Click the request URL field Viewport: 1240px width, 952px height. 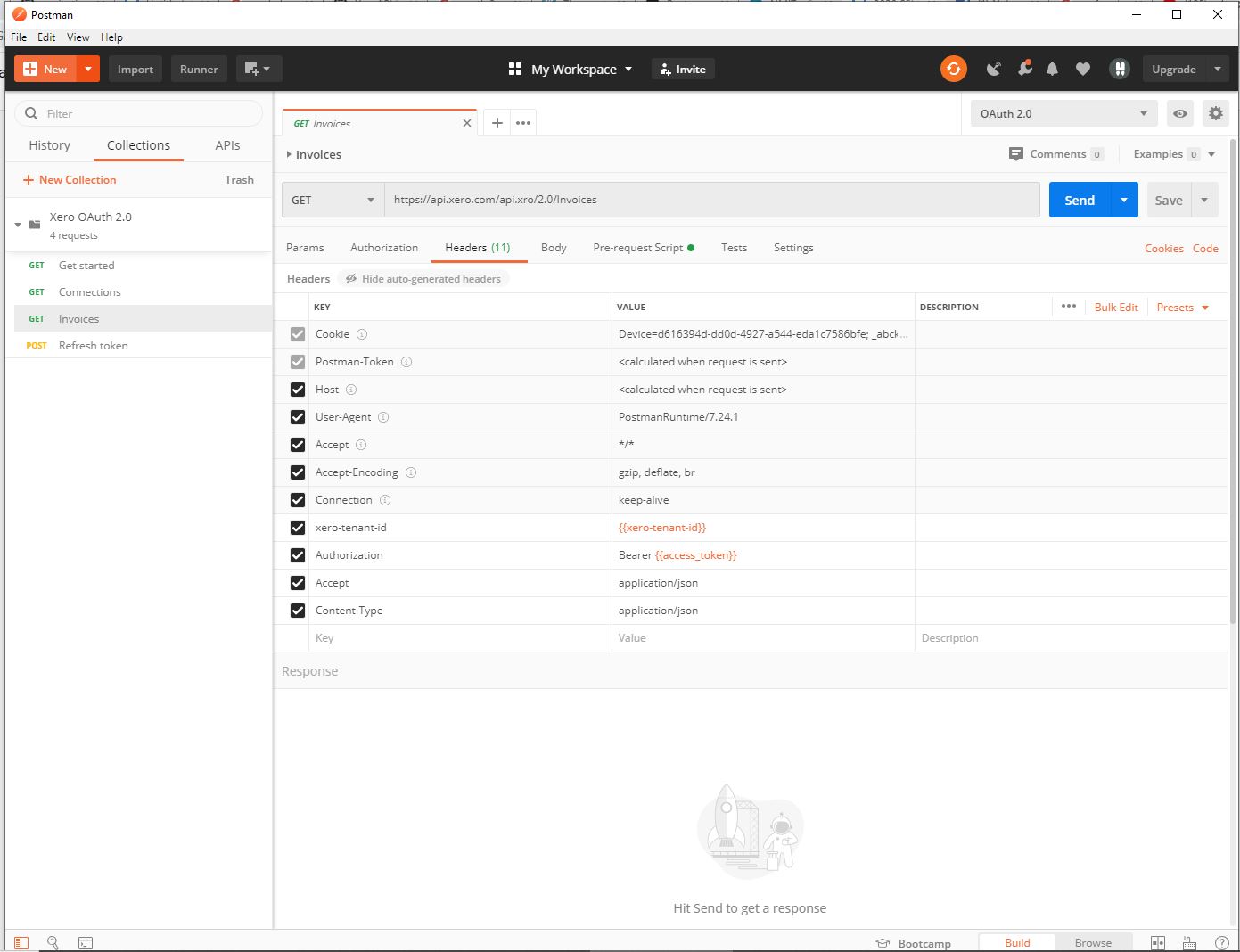coord(712,200)
